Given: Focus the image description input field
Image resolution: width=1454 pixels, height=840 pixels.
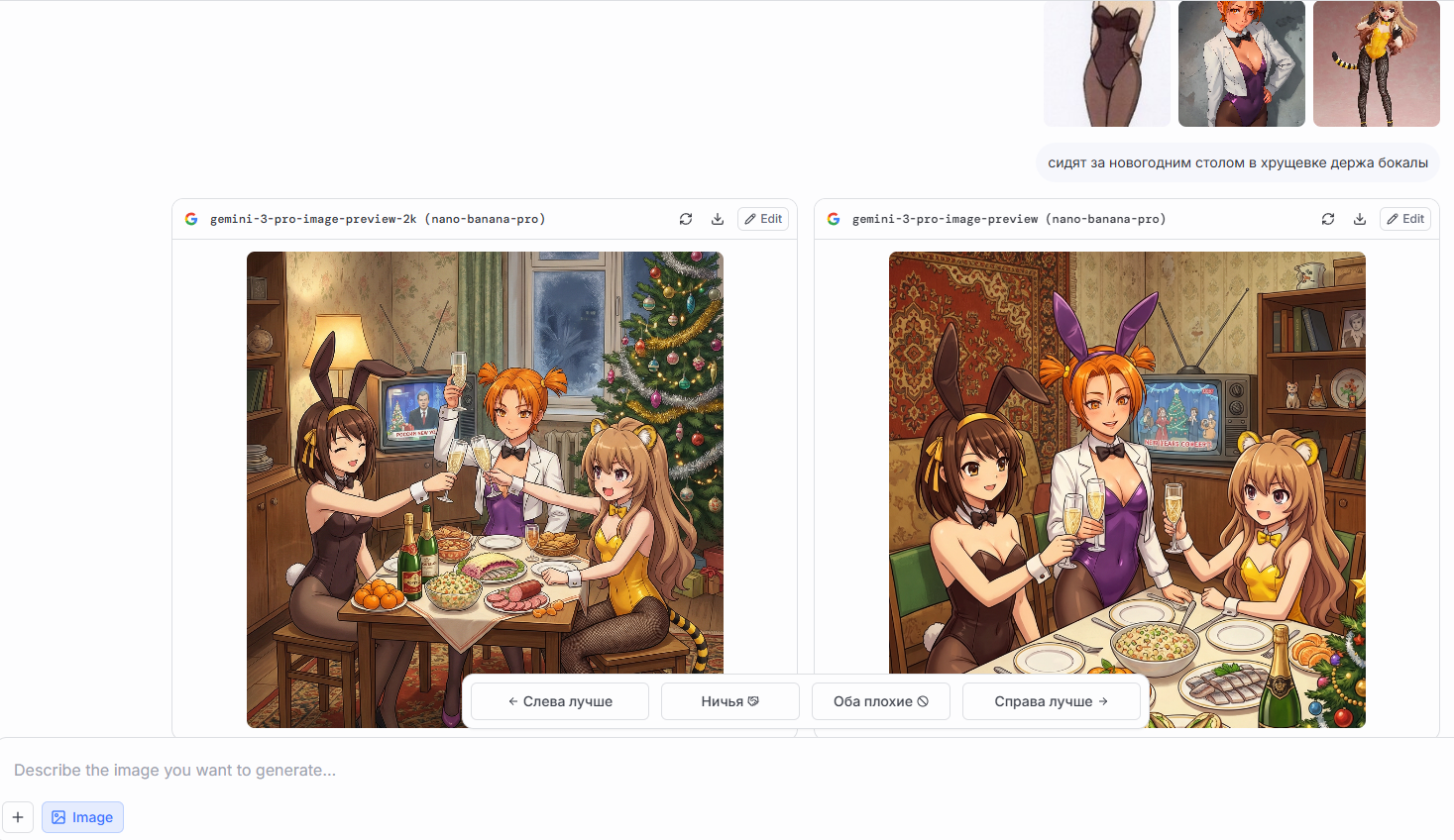Looking at the screenshot, I should click(x=727, y=770).
